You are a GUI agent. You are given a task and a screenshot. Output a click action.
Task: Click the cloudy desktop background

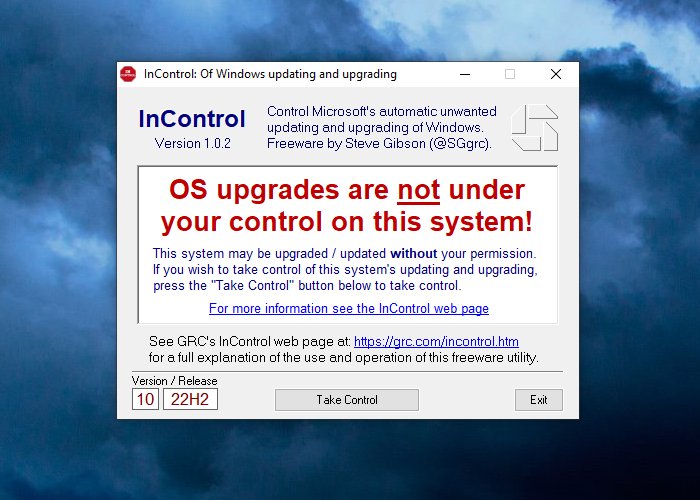click(58, 250)
